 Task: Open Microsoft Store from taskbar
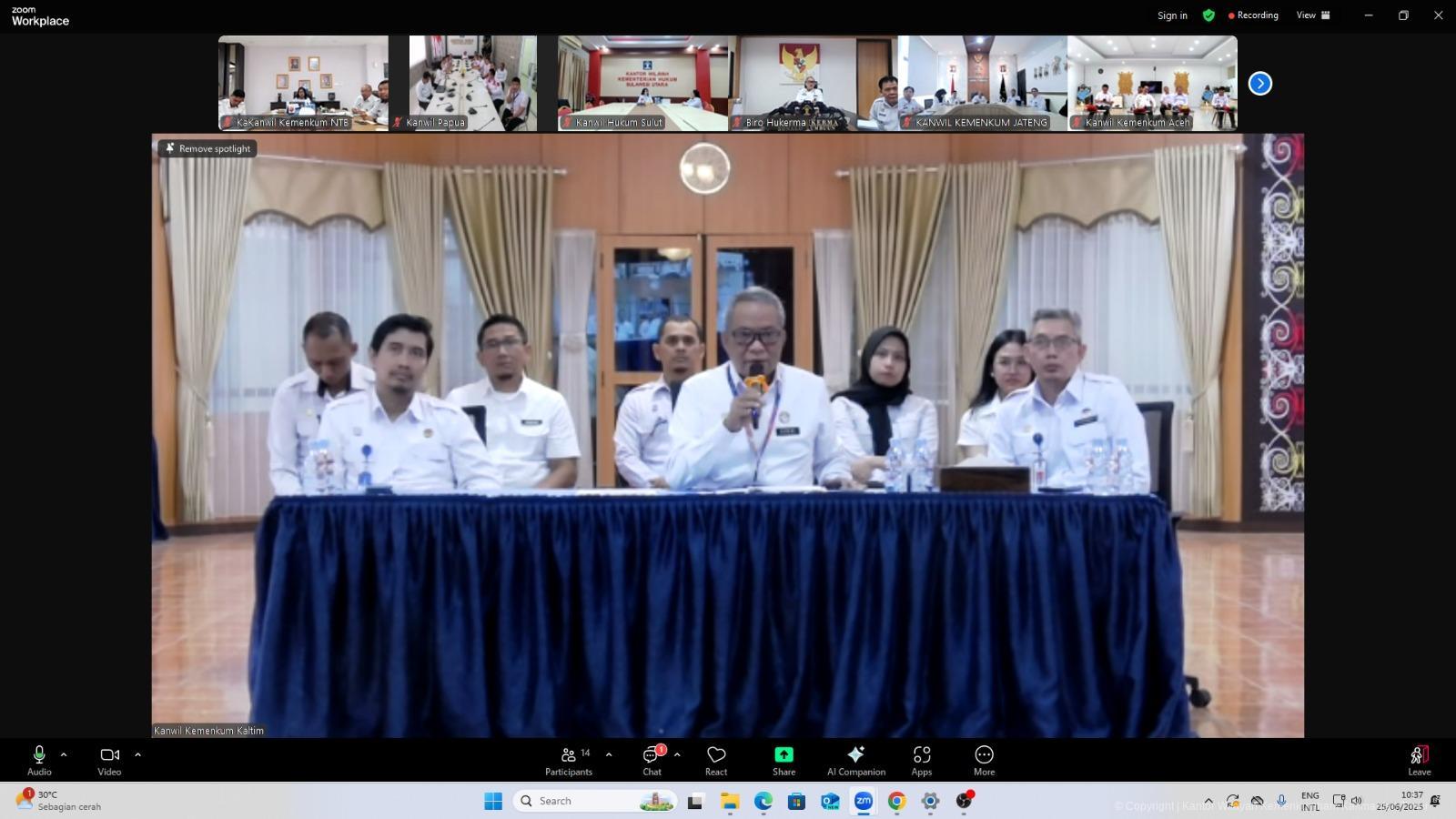(x=796, y=801)
